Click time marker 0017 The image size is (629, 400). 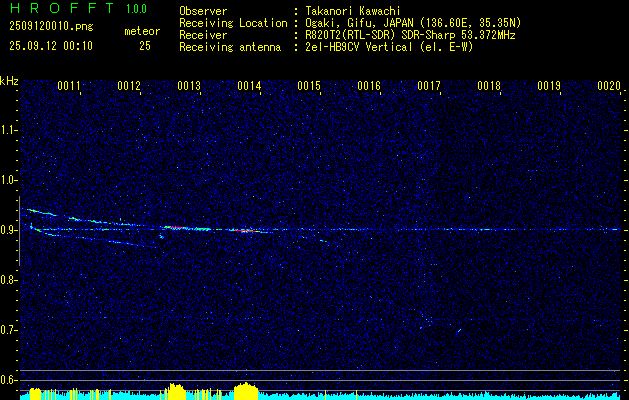[x=428, y=86]
